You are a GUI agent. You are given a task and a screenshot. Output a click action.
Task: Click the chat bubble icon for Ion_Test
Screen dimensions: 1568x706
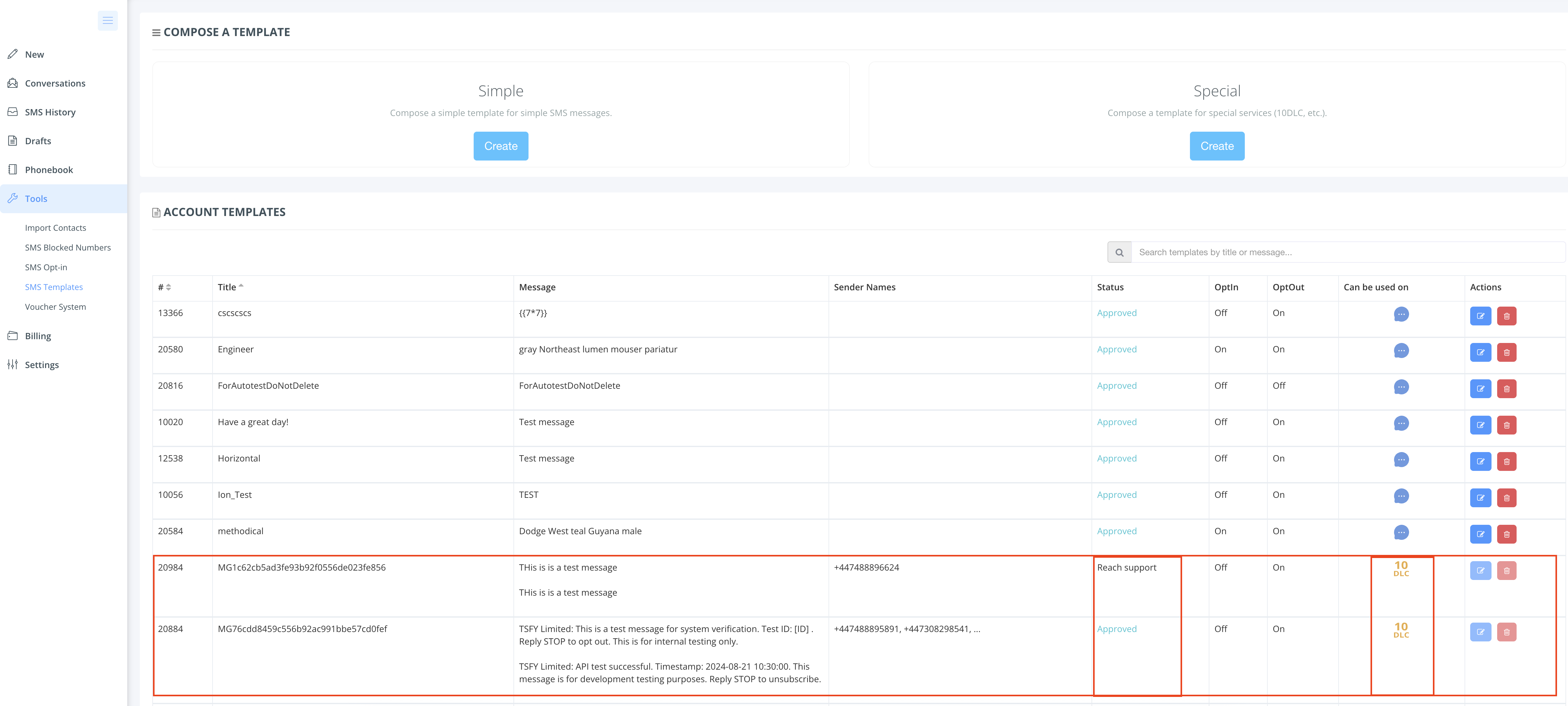pyautogui.click(x=1401, y=496)
